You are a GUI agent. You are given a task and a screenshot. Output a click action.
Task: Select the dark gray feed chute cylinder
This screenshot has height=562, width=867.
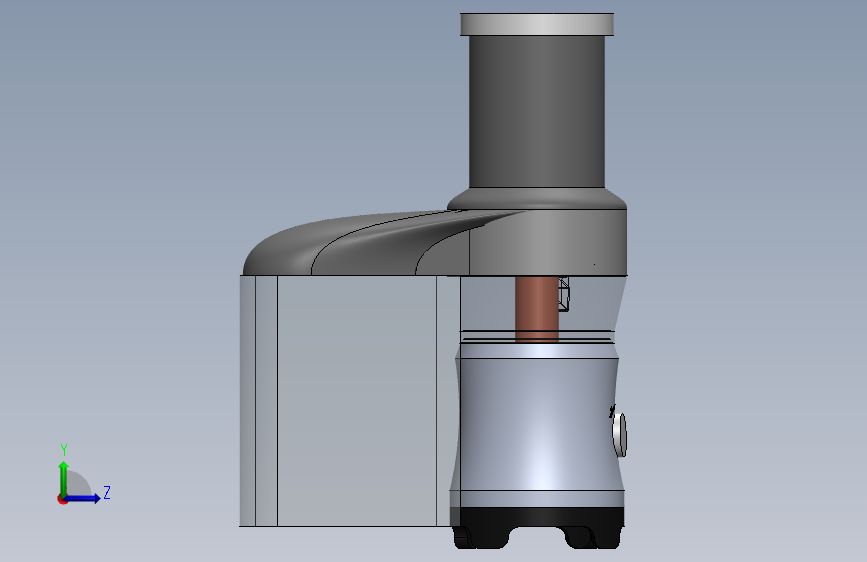(x=536, y=111)
